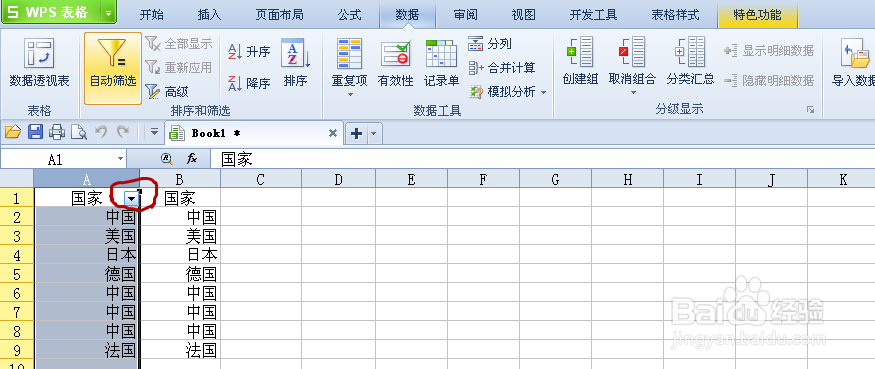Screen dimensions: 875x369
Task: Select the 数据 tab
Action: coord(407,15)
